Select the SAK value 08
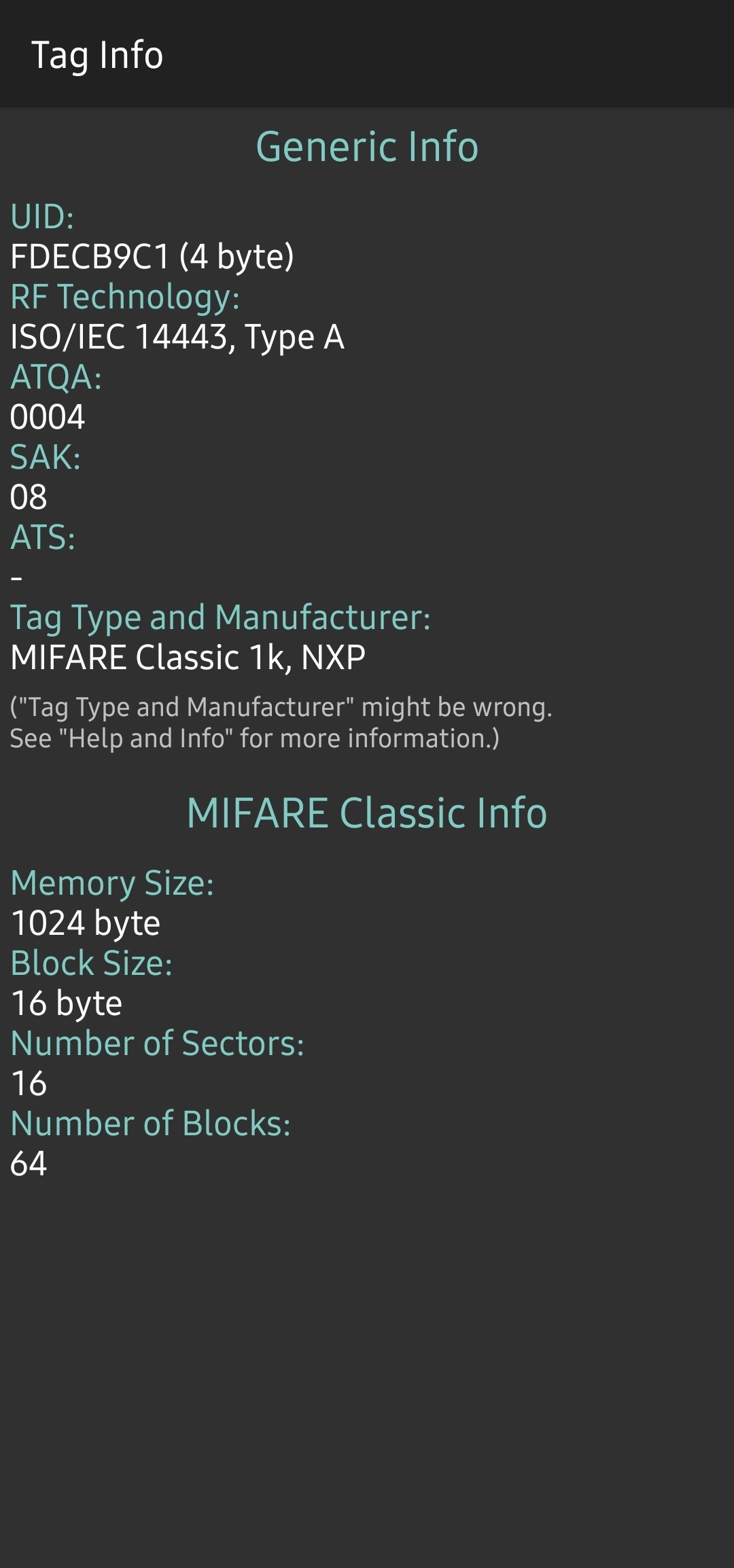 click(x=29, y=497)
